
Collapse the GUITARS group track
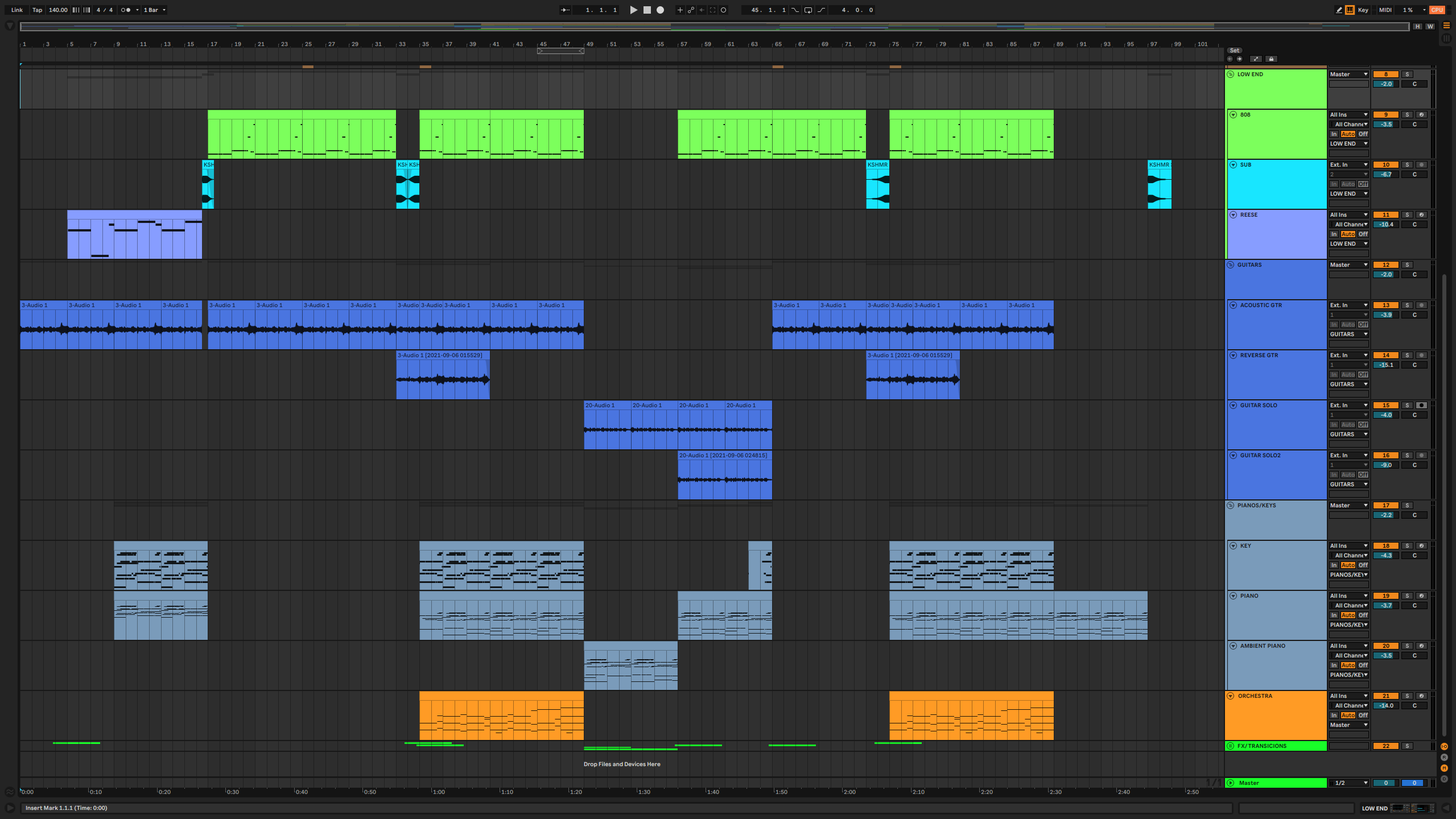1230,265
